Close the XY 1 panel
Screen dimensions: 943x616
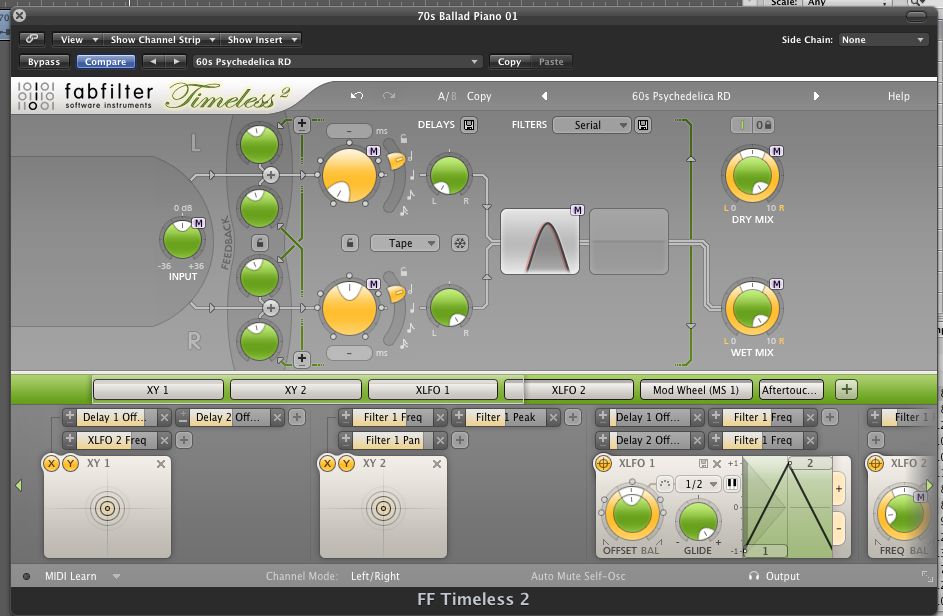pos(161,464)
